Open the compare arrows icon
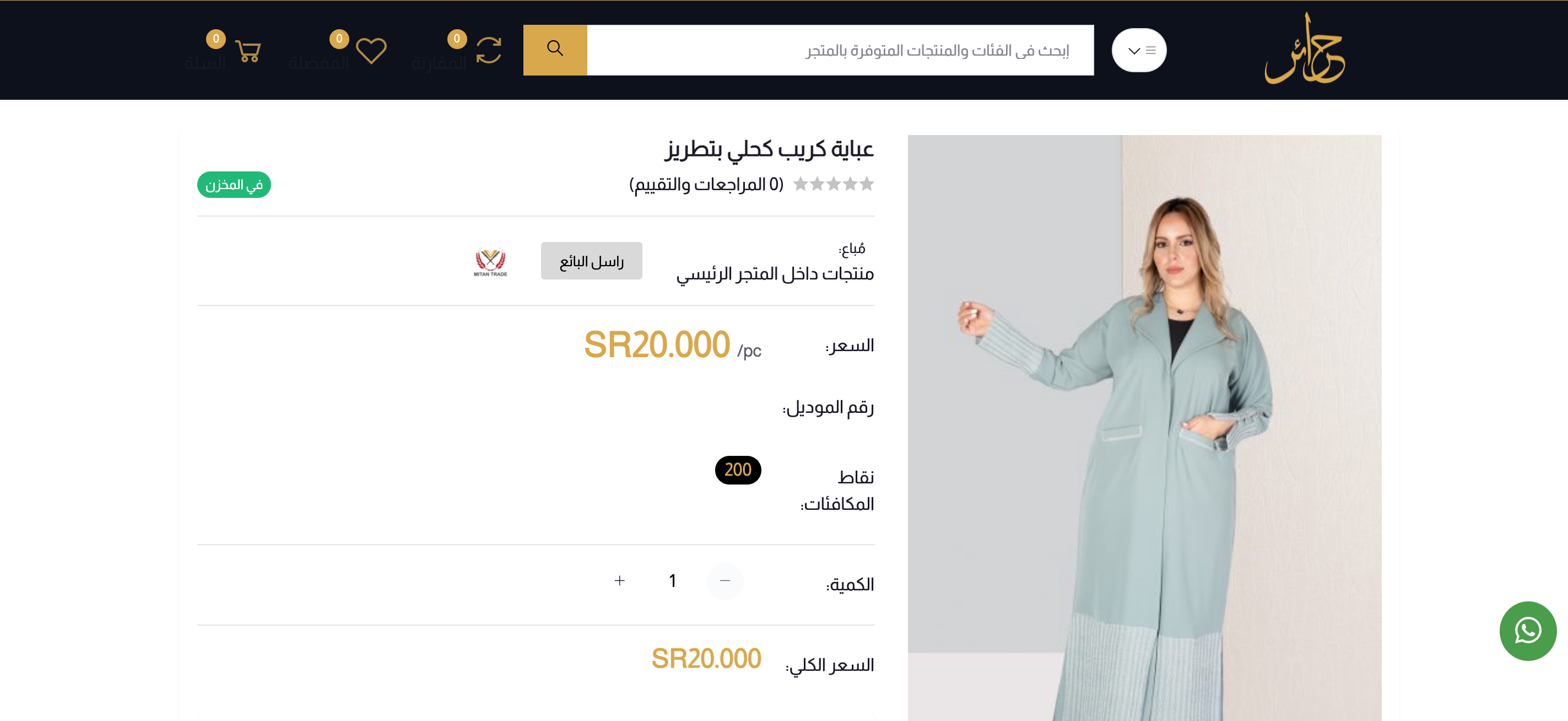 click(488, 51)
